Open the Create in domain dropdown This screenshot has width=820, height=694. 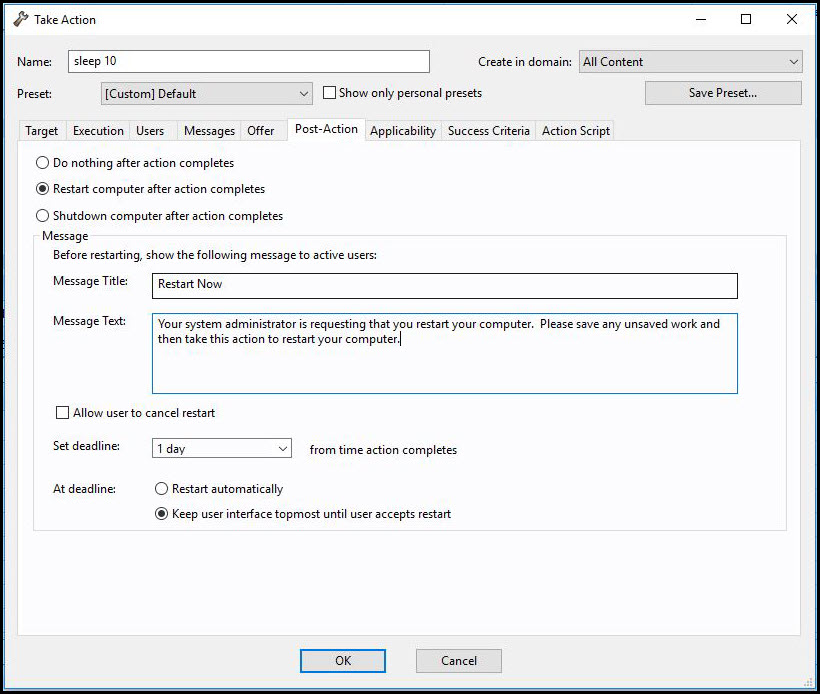coord(690,62)
